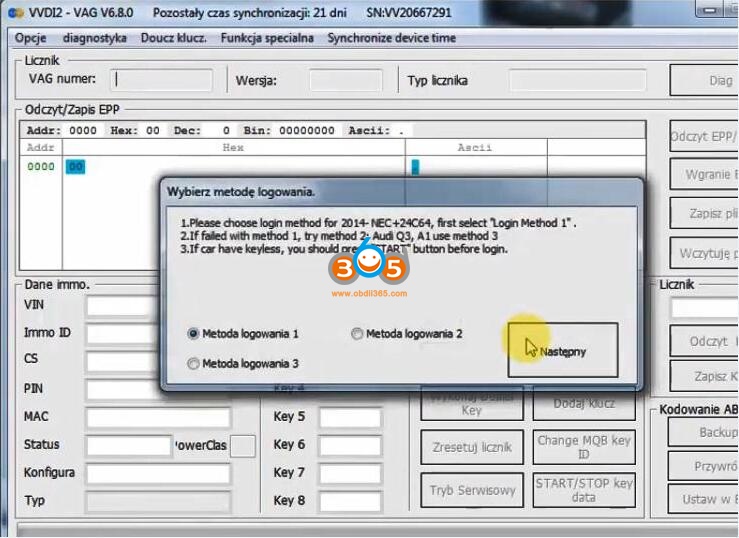Click the dealer key button above Dodaj klucz
This screenshot has width=739, height=538.
(x=472, y=404)
